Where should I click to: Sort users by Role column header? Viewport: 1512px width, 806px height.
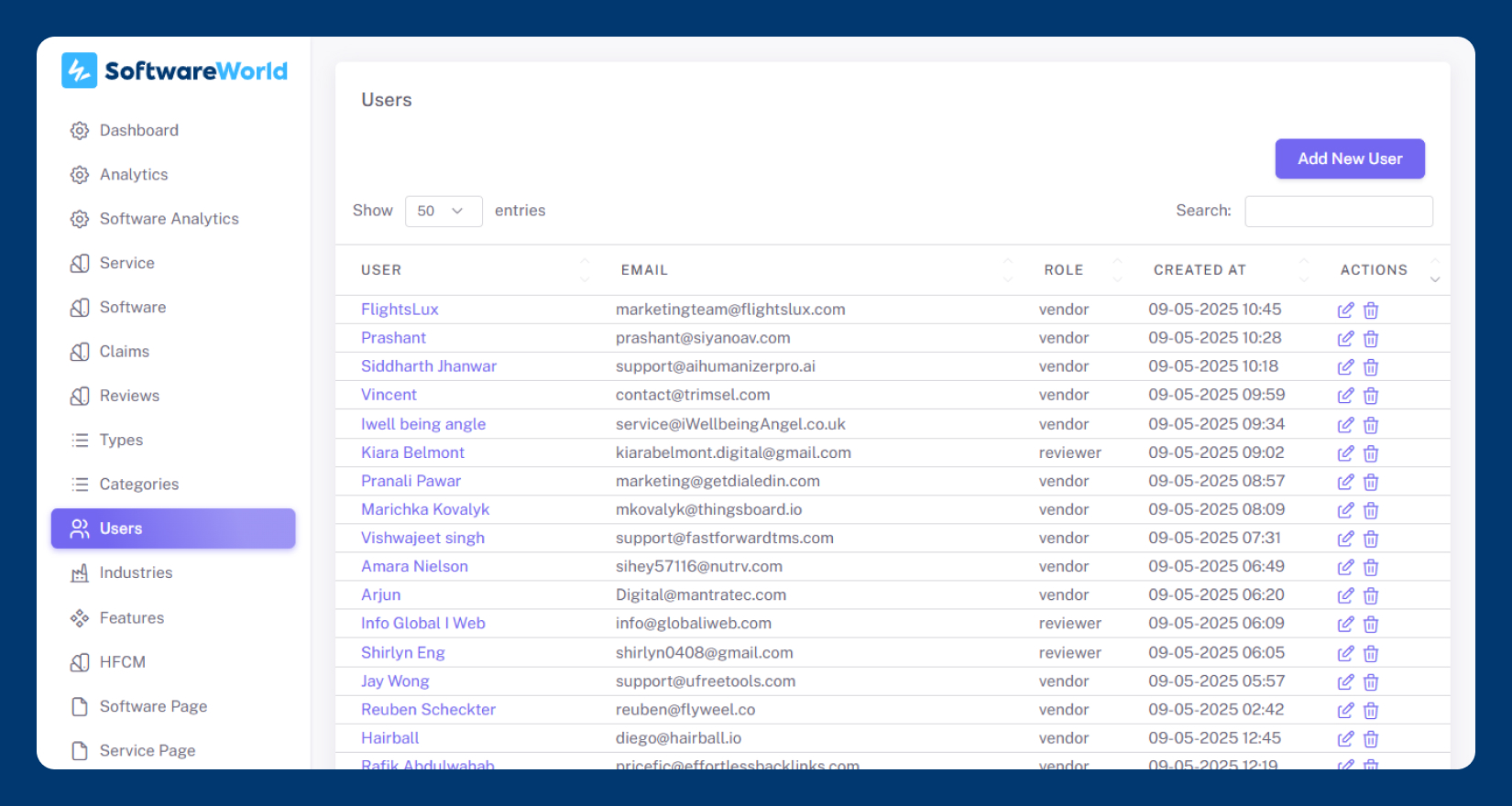pos(1063,270)
